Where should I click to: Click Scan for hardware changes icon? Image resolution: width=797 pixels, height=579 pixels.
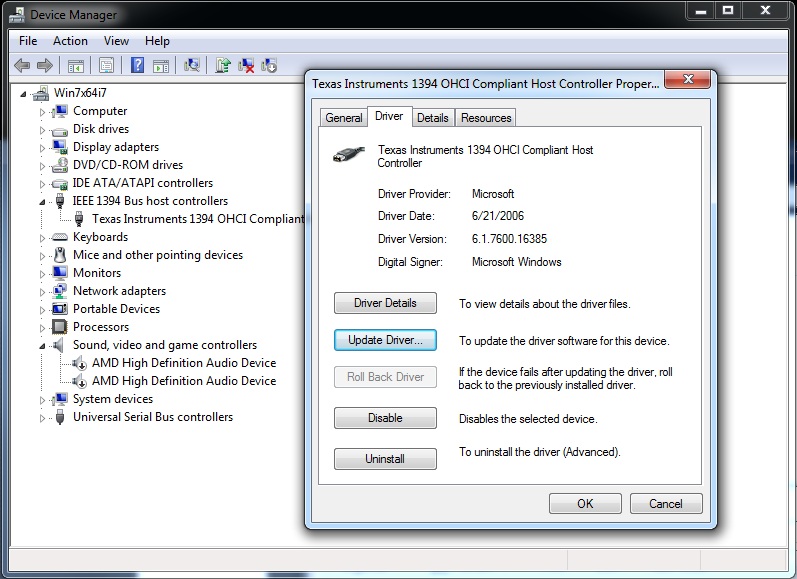click(x=192, y=65)
